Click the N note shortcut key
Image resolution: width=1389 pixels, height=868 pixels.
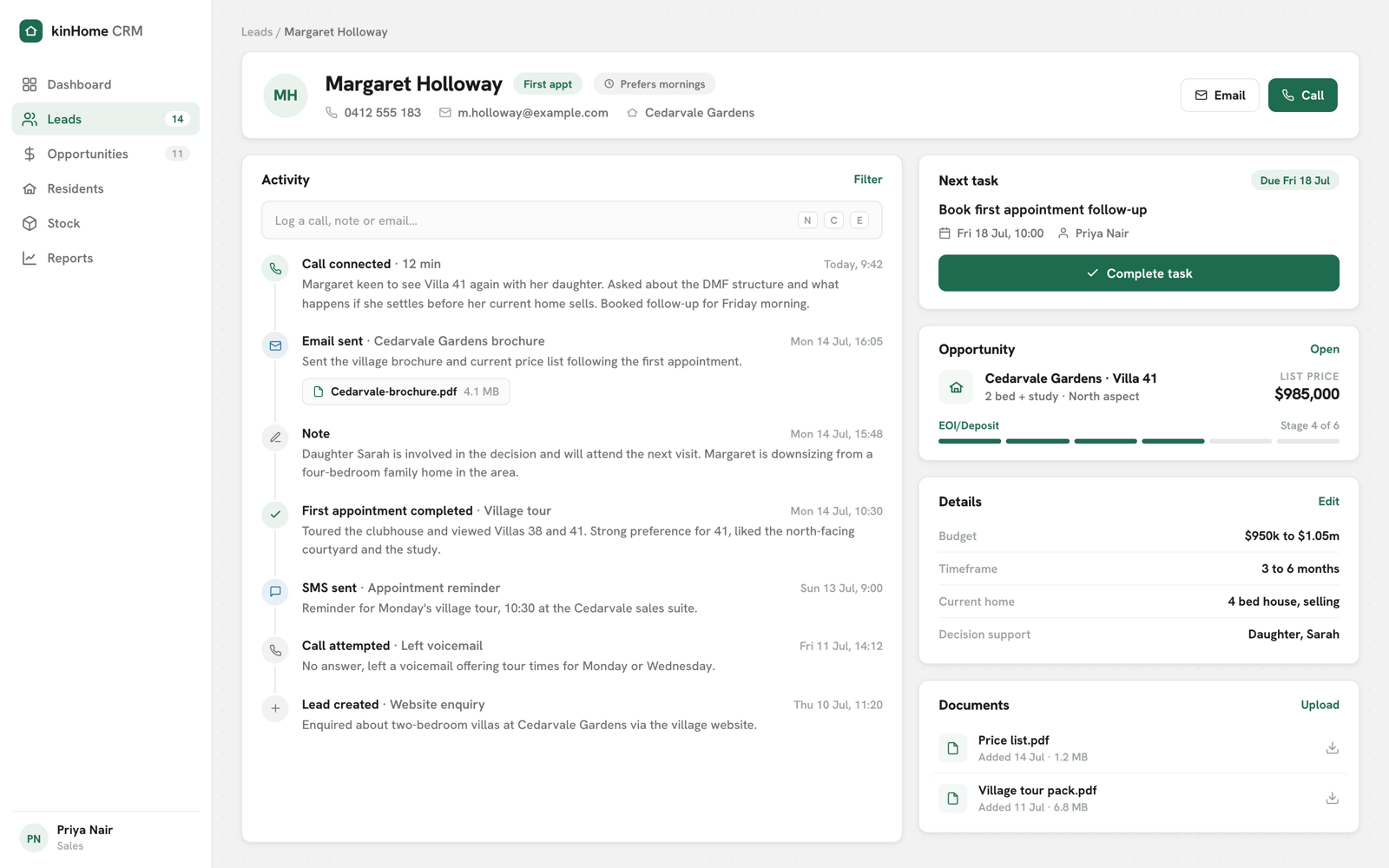pos(807,220)
